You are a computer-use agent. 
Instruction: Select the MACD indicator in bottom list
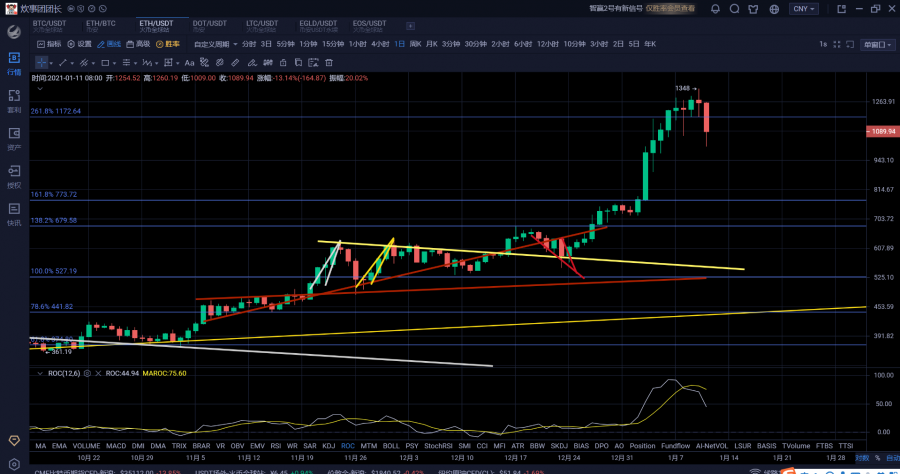point(117,445)
